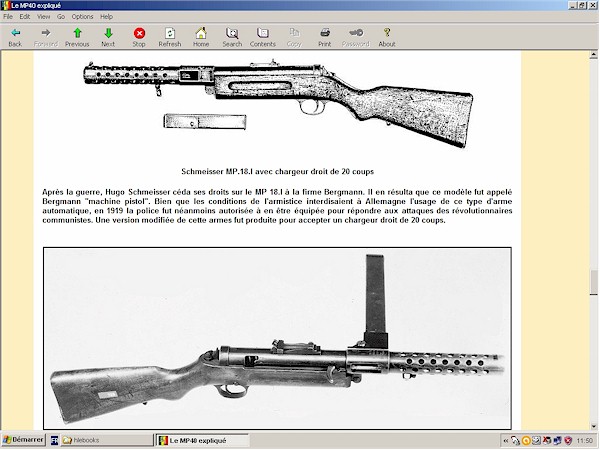
Task: Click the greyed Forward arrow
Action: tap(46, 37)
